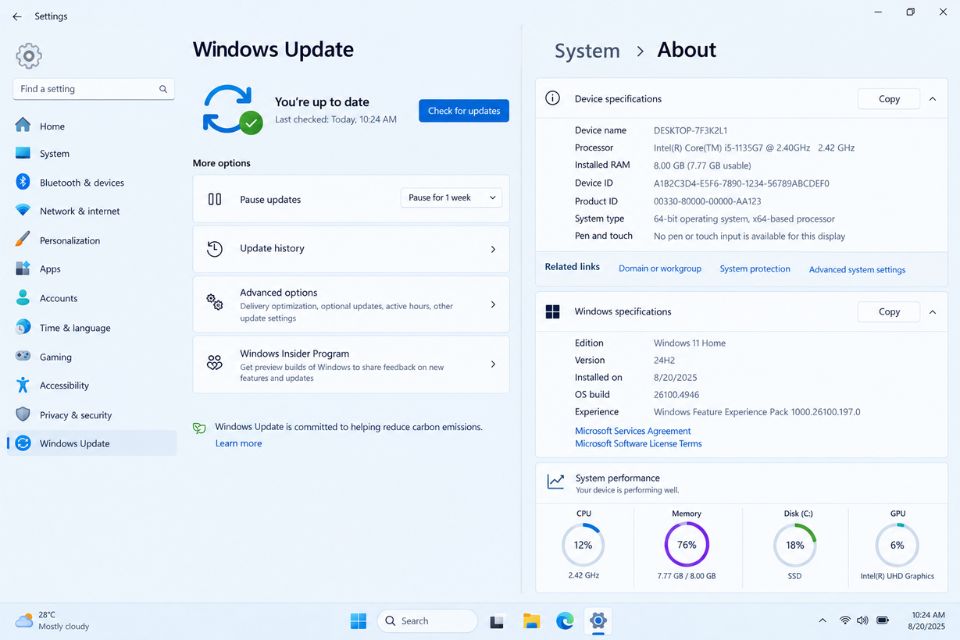Click the CPU 12% usage gauge
The height and width of the screenshot is (640, 960).
(583, 544)
